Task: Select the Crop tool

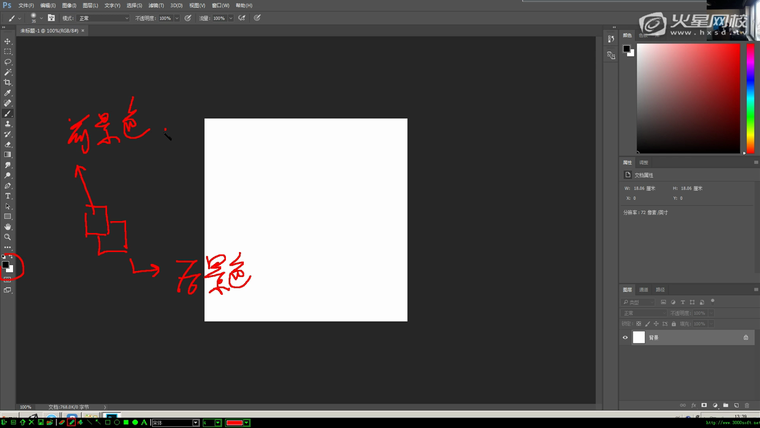Action: (x=8, y=83)
